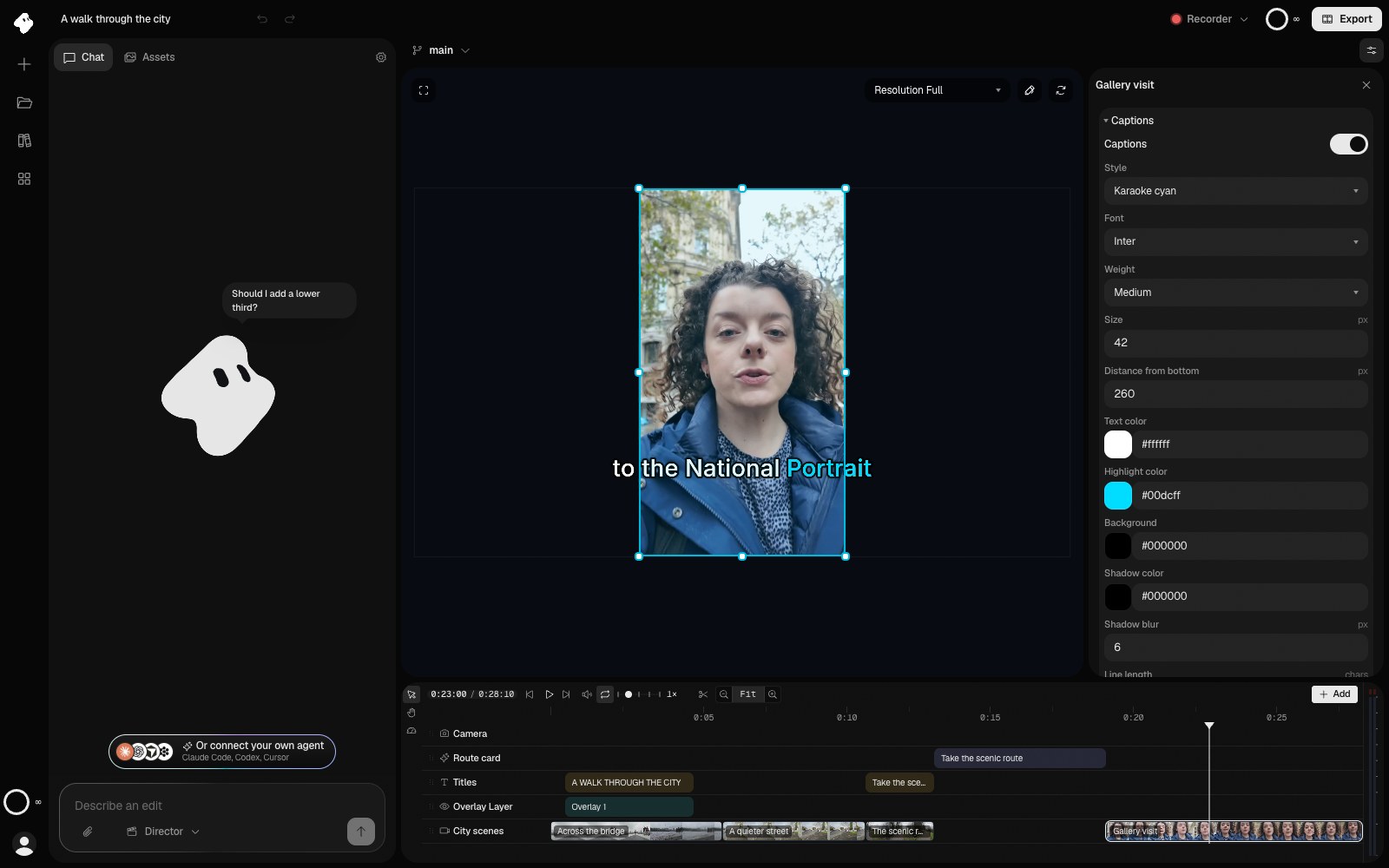Toggle visibility of Overlay Layer track
Viewport: 1389px width, 868px height.
pos(444,806)
